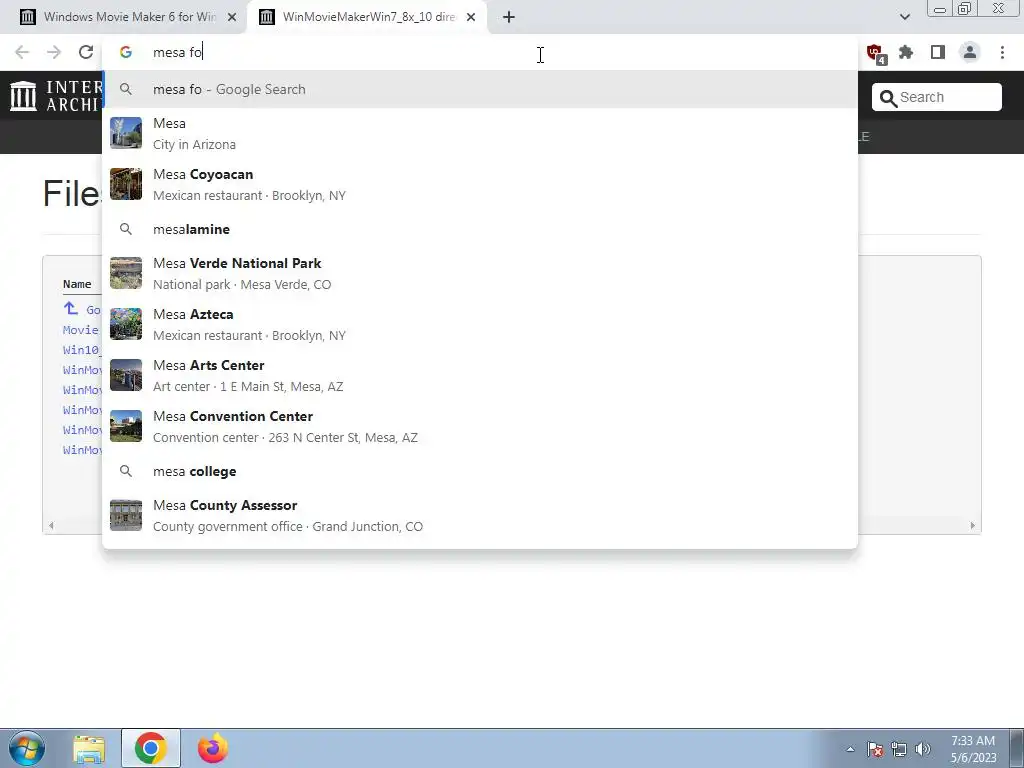Viewport: 1024px width, 768px height.
Task: Open the Chrome profile avatar
Action: tap(970, 52)
